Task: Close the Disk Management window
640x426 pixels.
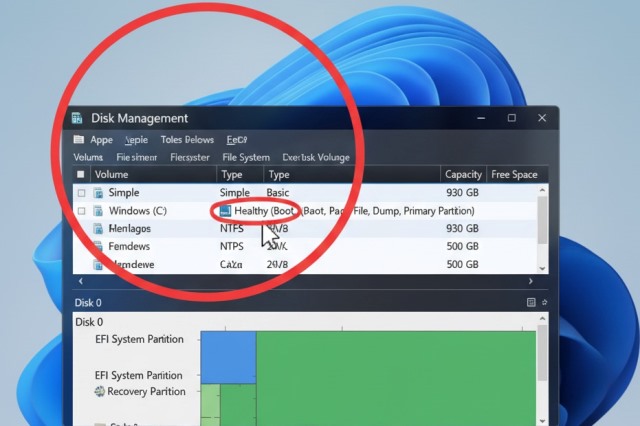Action: pyautogui.click(x=542, y=118)
